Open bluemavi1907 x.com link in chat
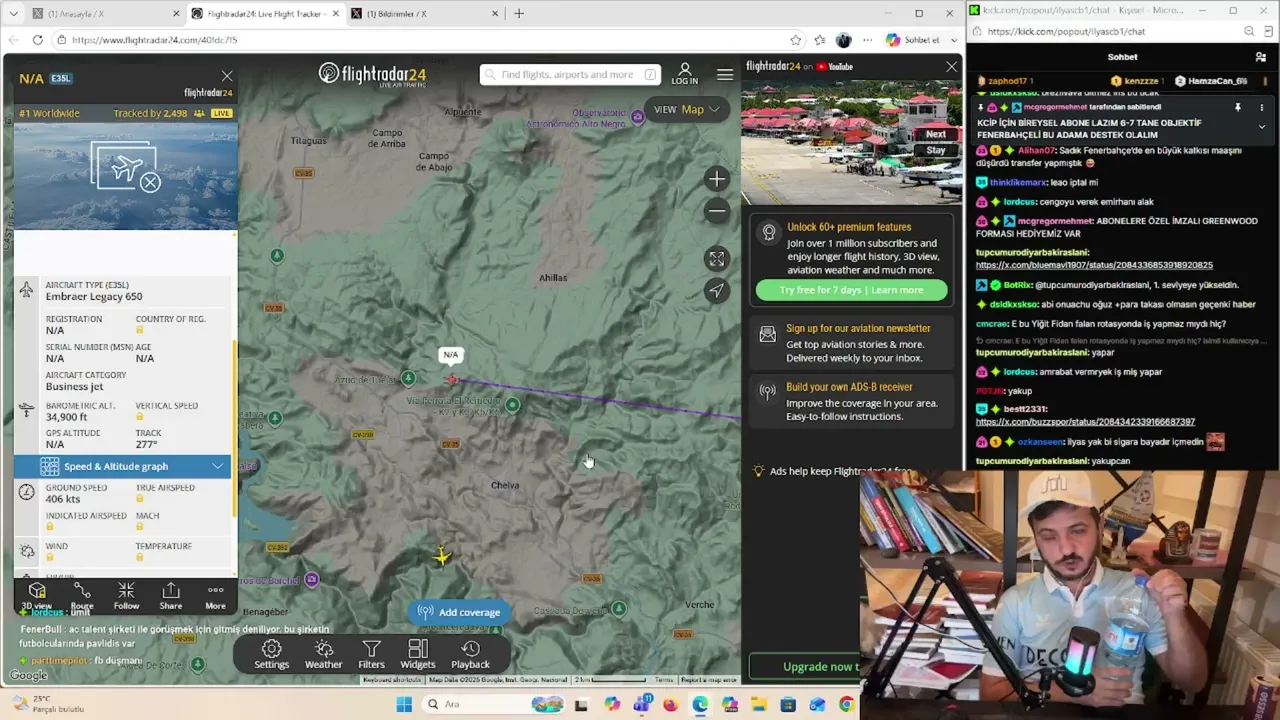Screen dimensions: 1280x720 coord(1094,265)
